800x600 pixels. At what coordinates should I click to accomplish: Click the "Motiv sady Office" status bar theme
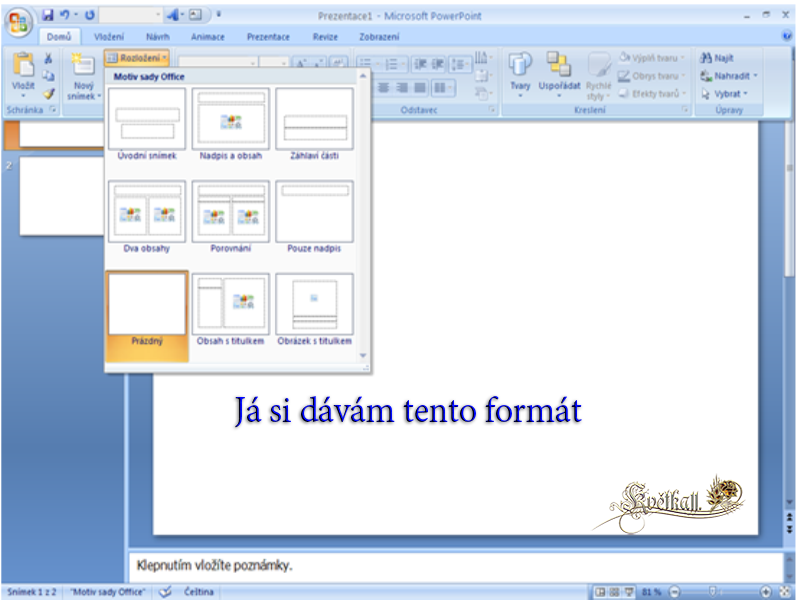coord(108,592)
